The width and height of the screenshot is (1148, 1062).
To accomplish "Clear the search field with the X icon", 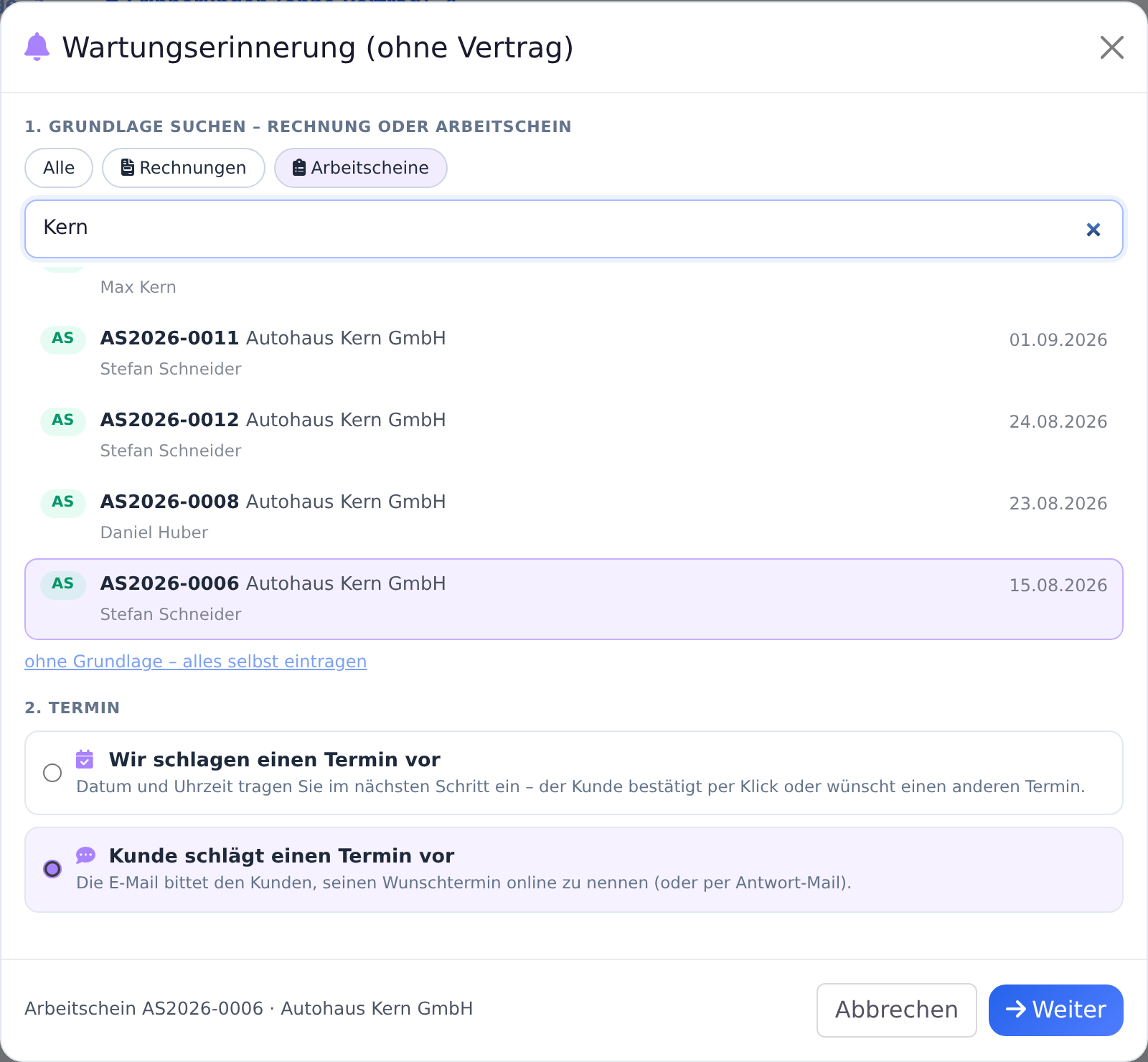I will pos(1093,230).
